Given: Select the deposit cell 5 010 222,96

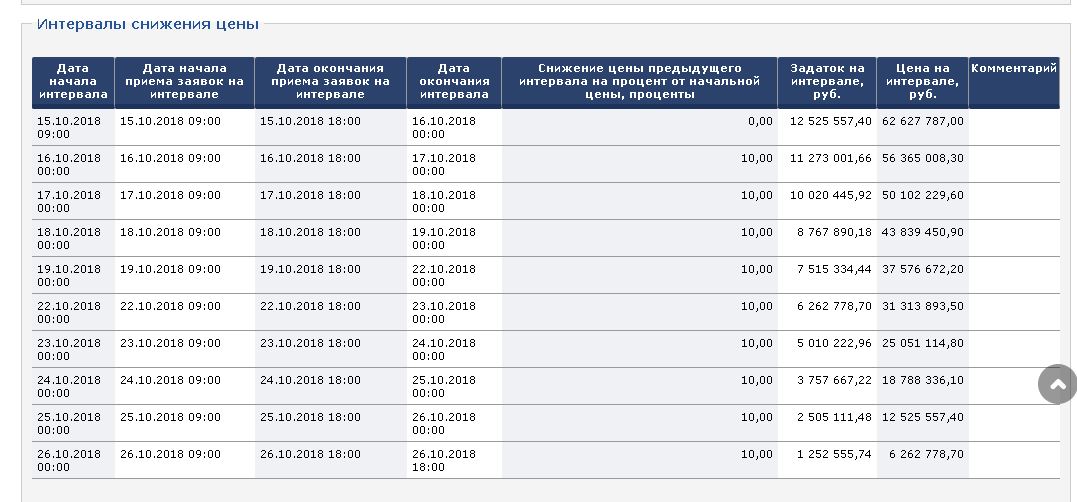Looking at the screenshot, I should click(834, 343).
